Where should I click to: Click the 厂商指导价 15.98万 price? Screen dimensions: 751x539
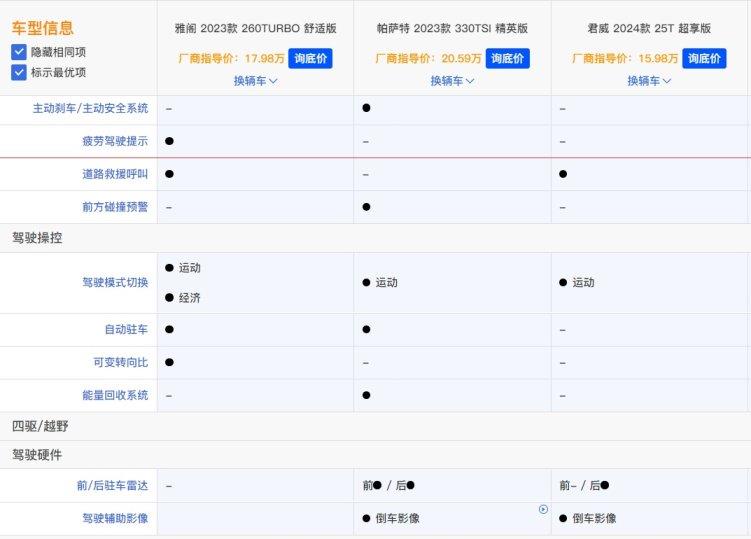[625, 58]
